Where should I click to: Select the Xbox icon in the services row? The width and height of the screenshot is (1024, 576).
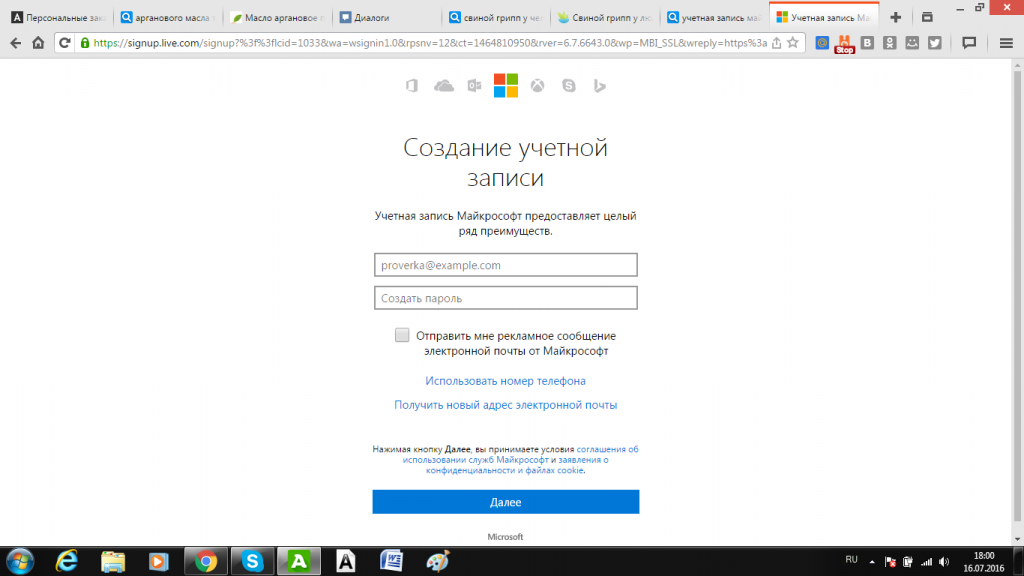pos(536,85)
